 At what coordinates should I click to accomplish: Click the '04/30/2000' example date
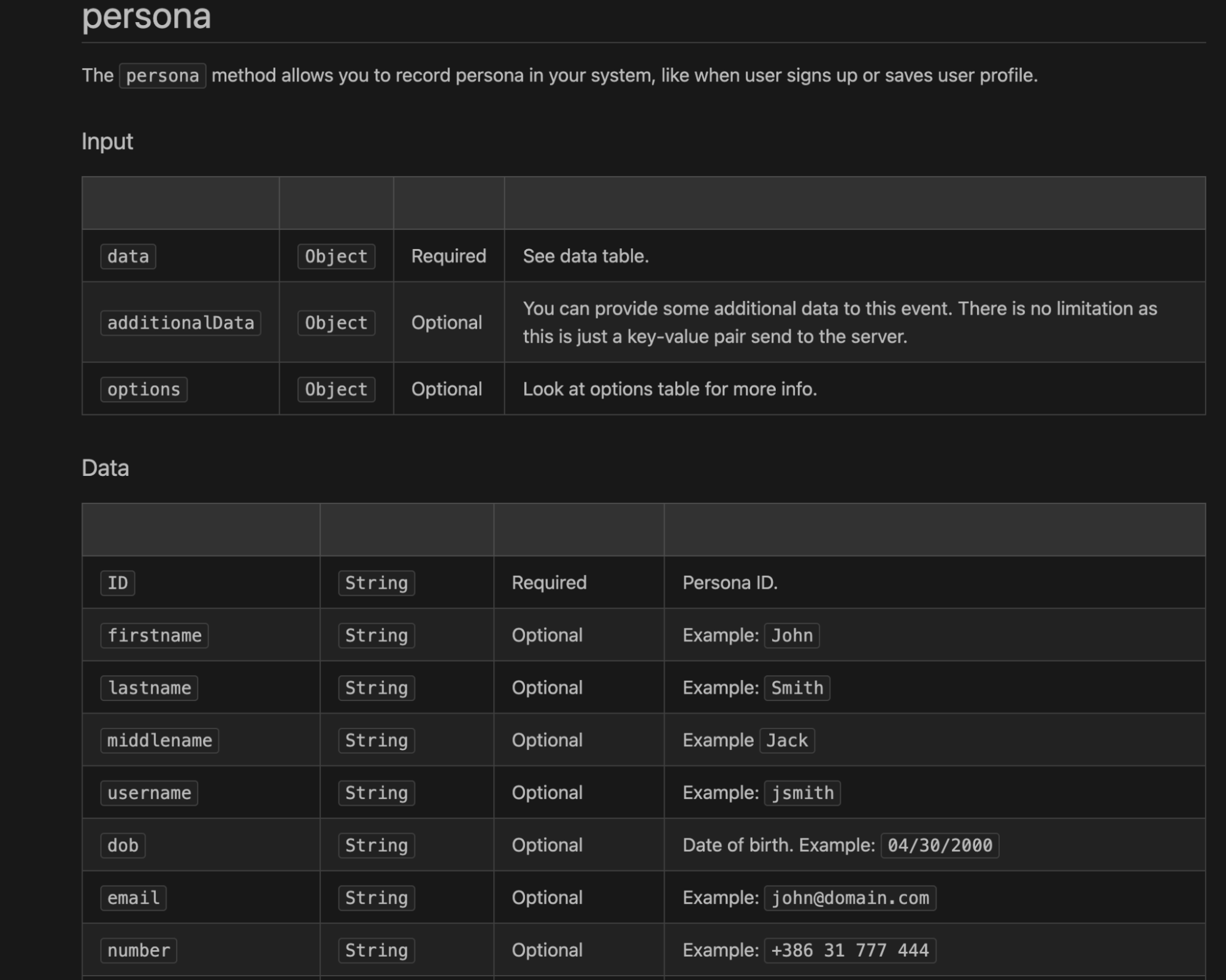coord(940,846)
